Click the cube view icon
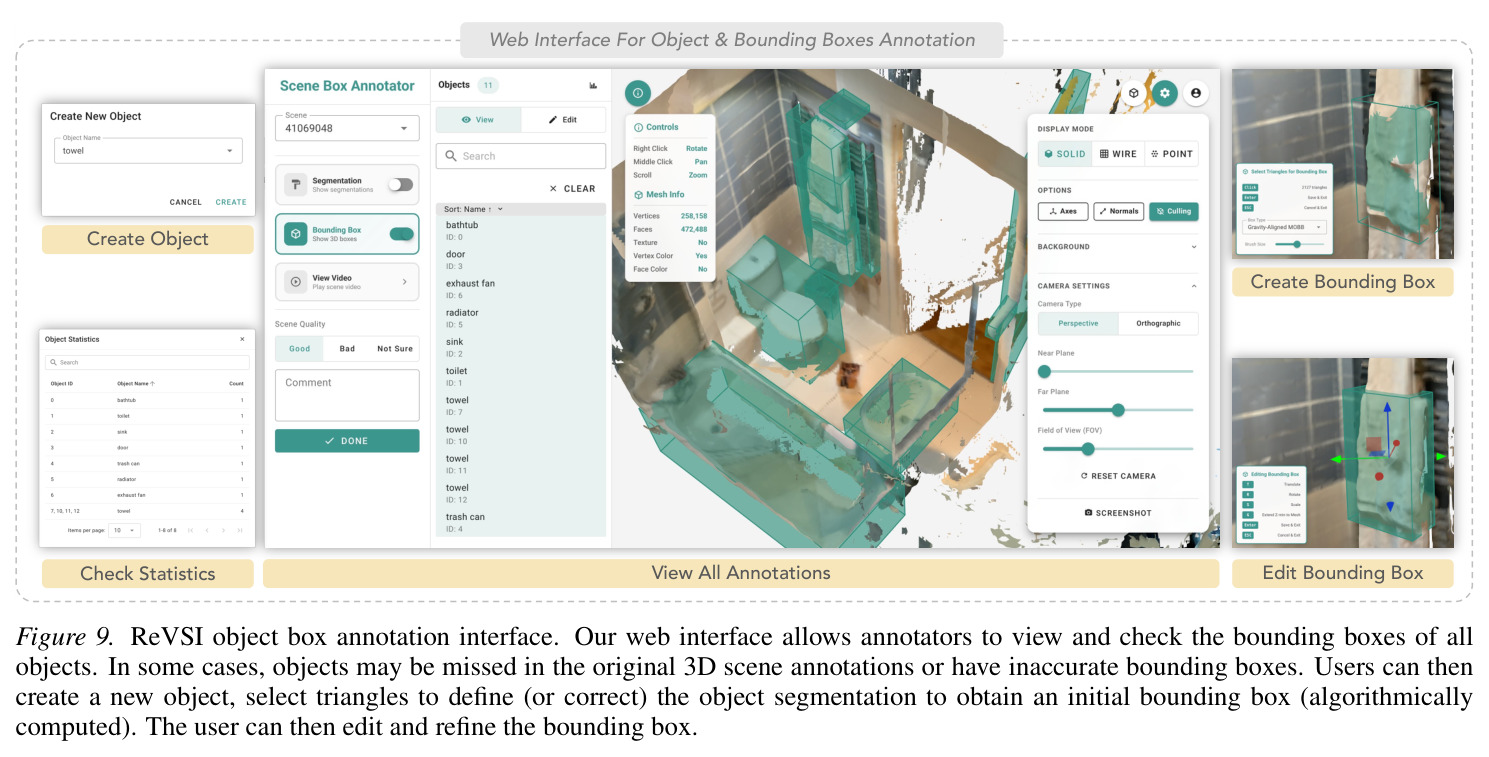This screenshot has width=1489, height=757. click(x=1133, y=93)
